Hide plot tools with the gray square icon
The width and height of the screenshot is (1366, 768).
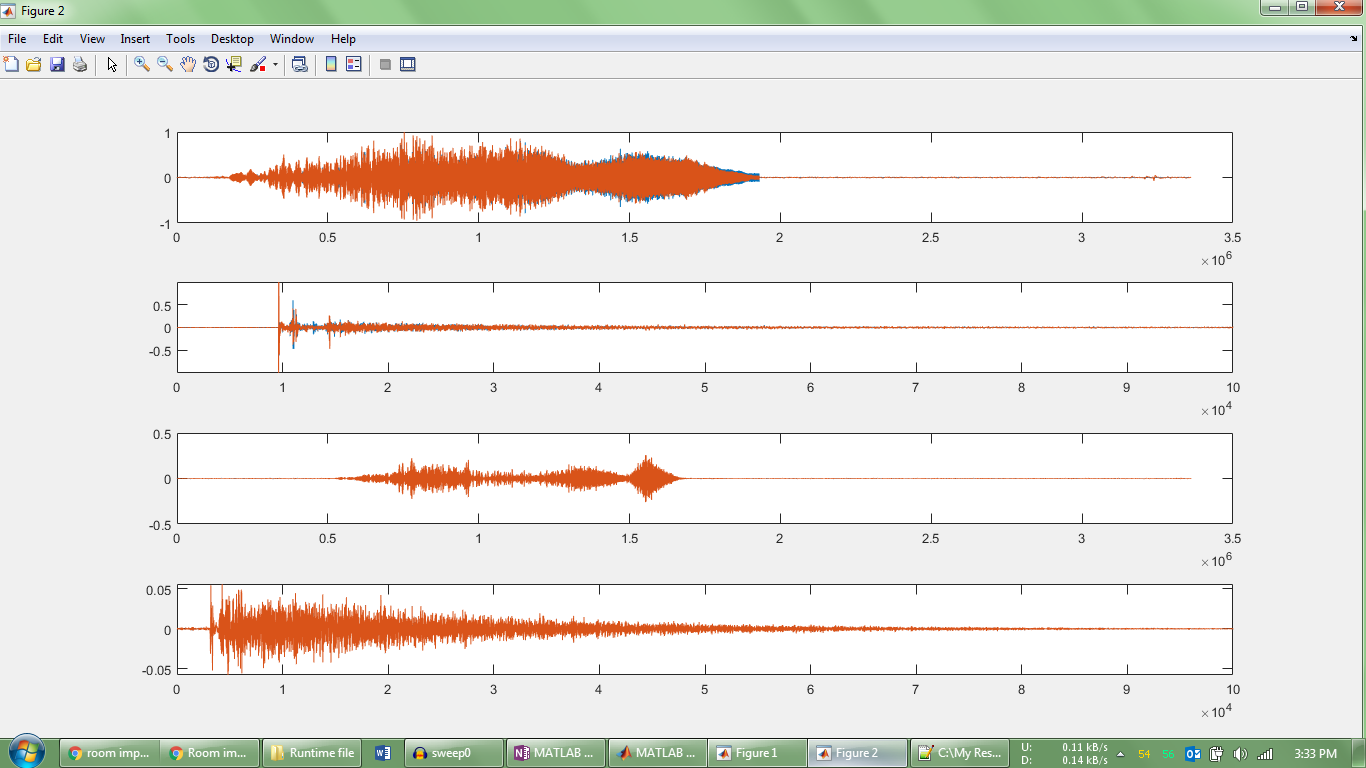pyautogui.click(x=385, y=64)
